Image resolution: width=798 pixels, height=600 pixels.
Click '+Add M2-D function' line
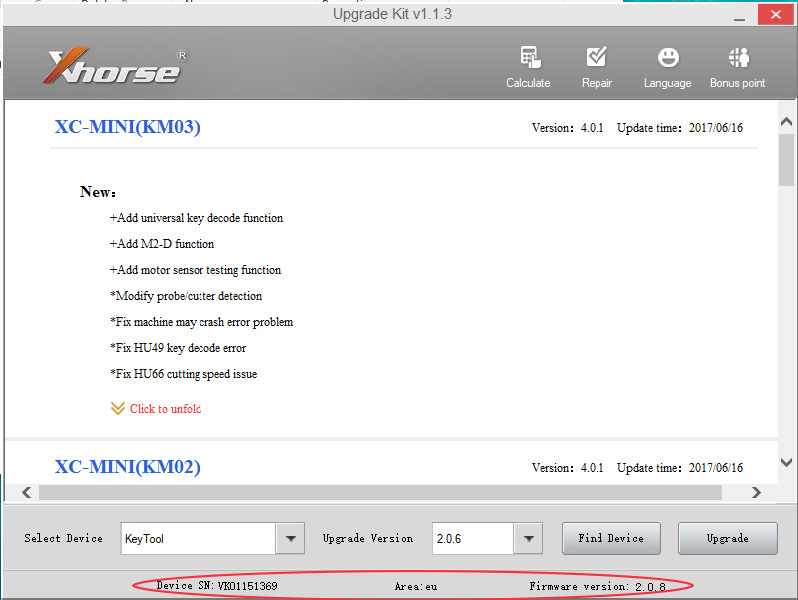pyautogui.click(x=162, y=244)
